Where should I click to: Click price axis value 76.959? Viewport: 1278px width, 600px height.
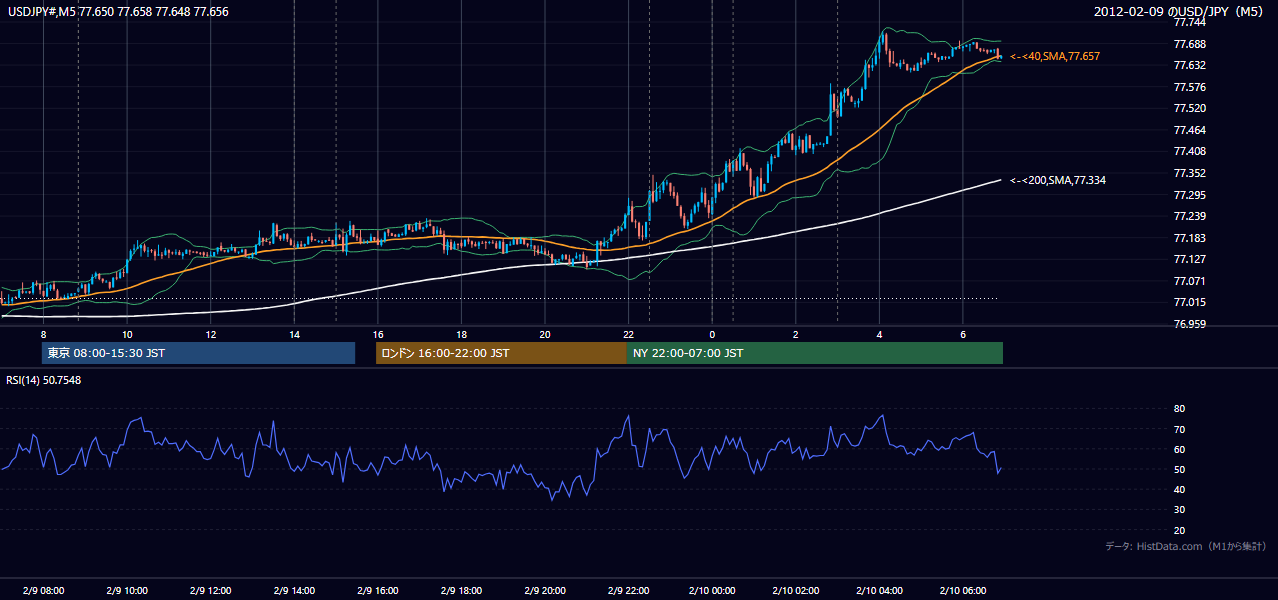point(1190,324)
